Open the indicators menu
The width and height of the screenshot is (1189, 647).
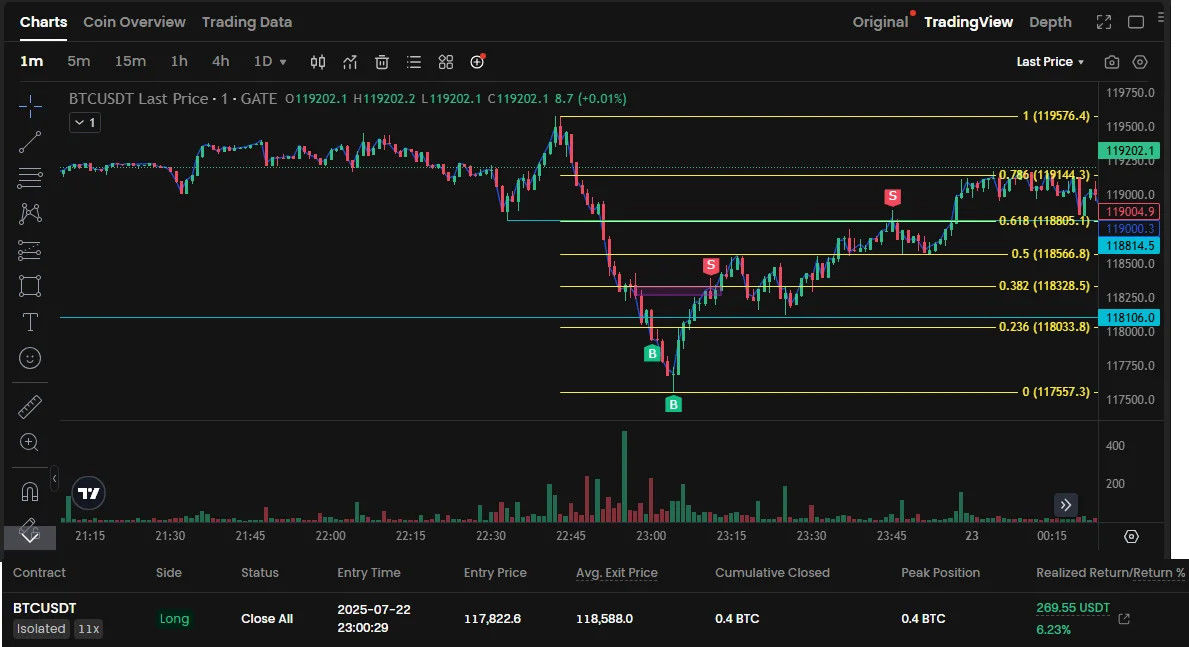click(x=350, y=62)
